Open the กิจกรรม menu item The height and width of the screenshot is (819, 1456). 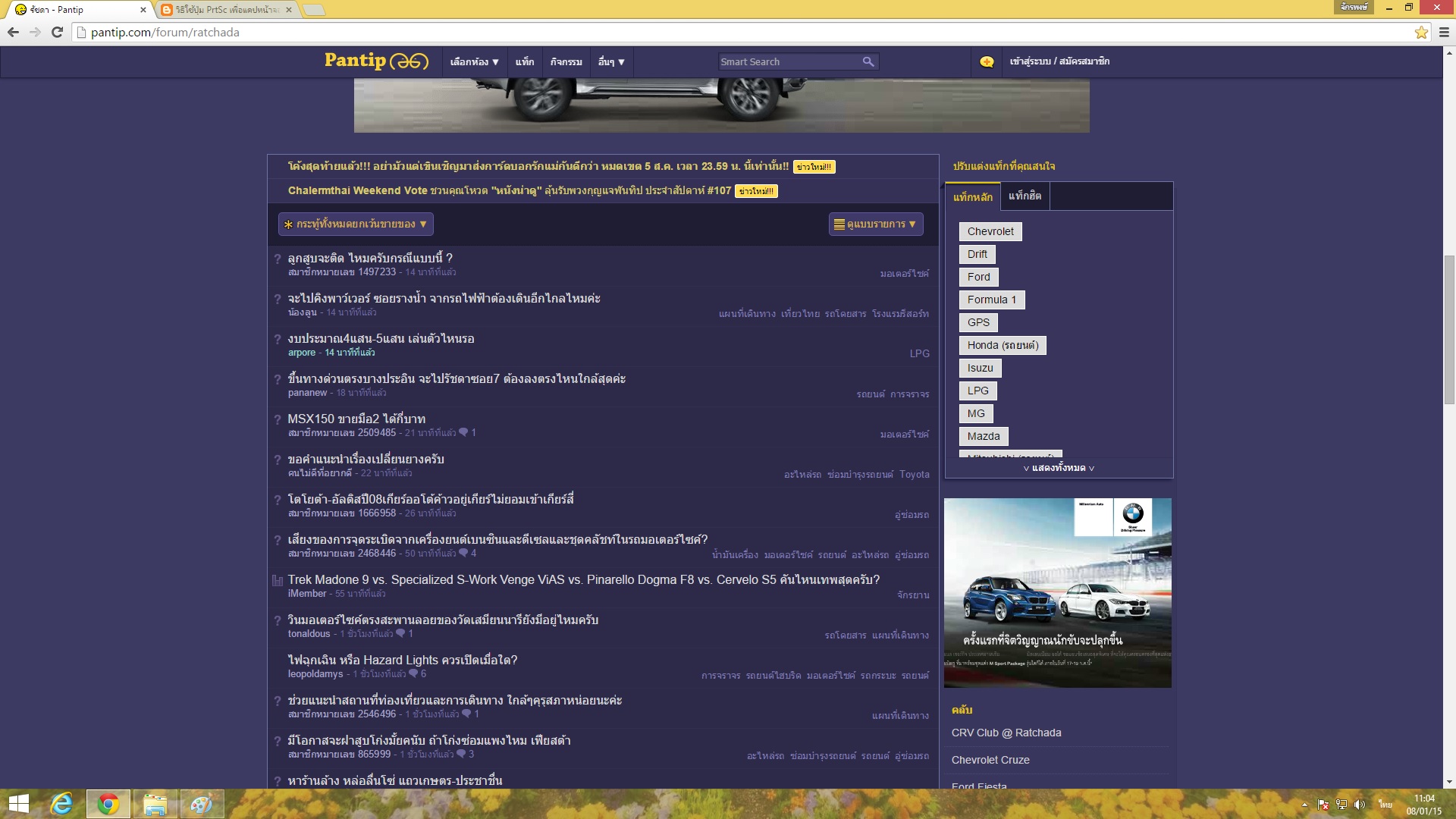coord(566,61)
